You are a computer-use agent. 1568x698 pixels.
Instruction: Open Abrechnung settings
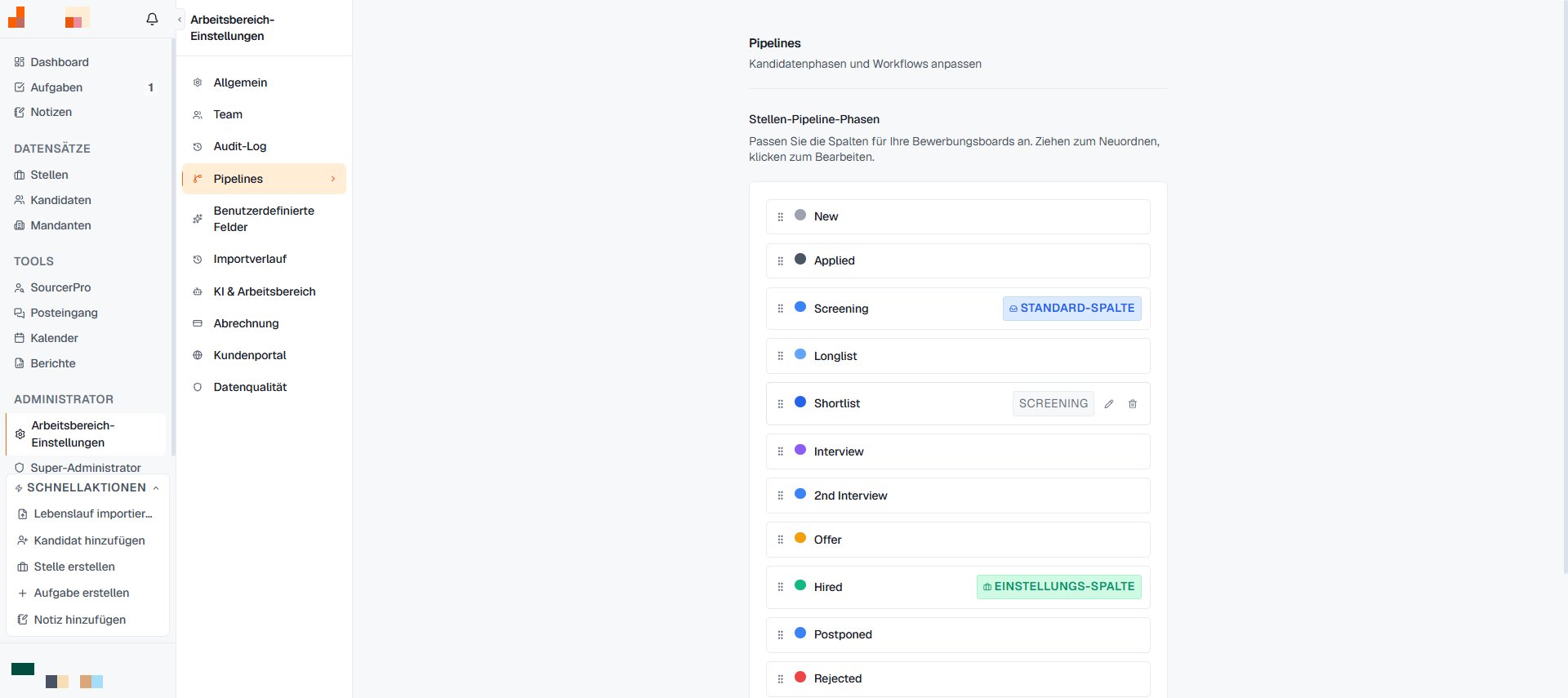pyautogui.click(x=264, y=323)
